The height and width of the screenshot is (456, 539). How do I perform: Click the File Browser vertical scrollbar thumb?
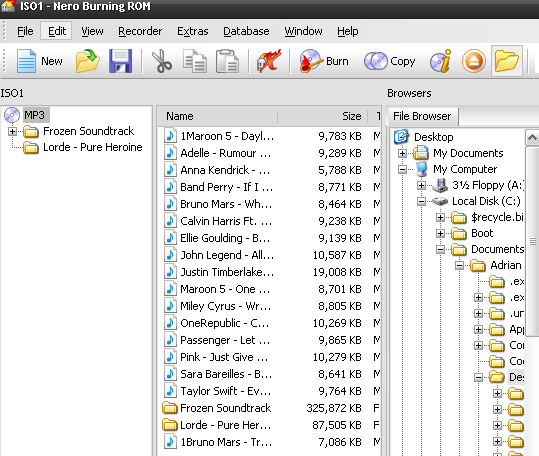532,241
